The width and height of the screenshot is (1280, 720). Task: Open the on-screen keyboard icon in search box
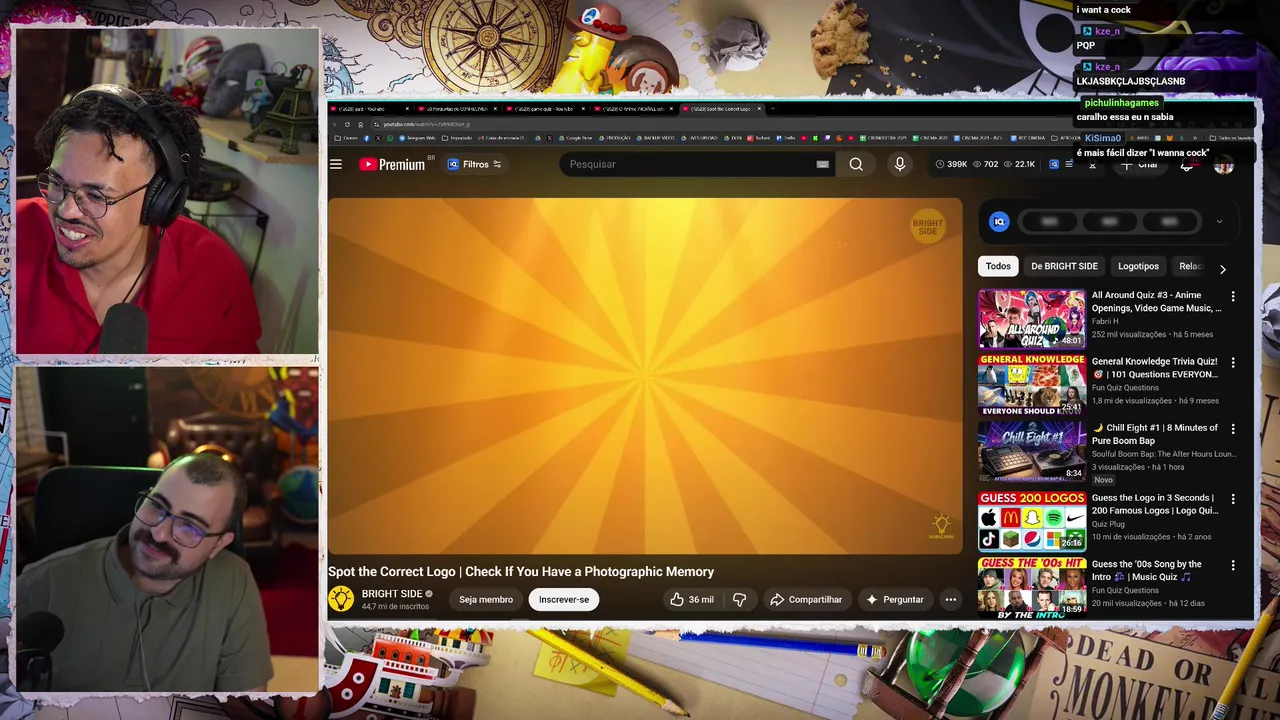[822, 164]
